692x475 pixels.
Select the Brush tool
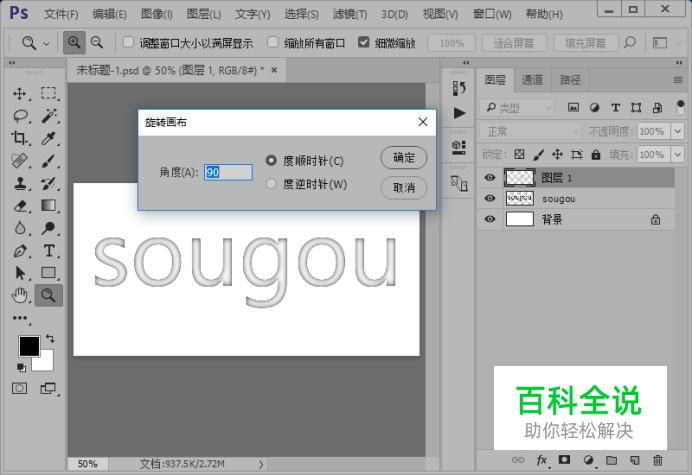point(49,161)
